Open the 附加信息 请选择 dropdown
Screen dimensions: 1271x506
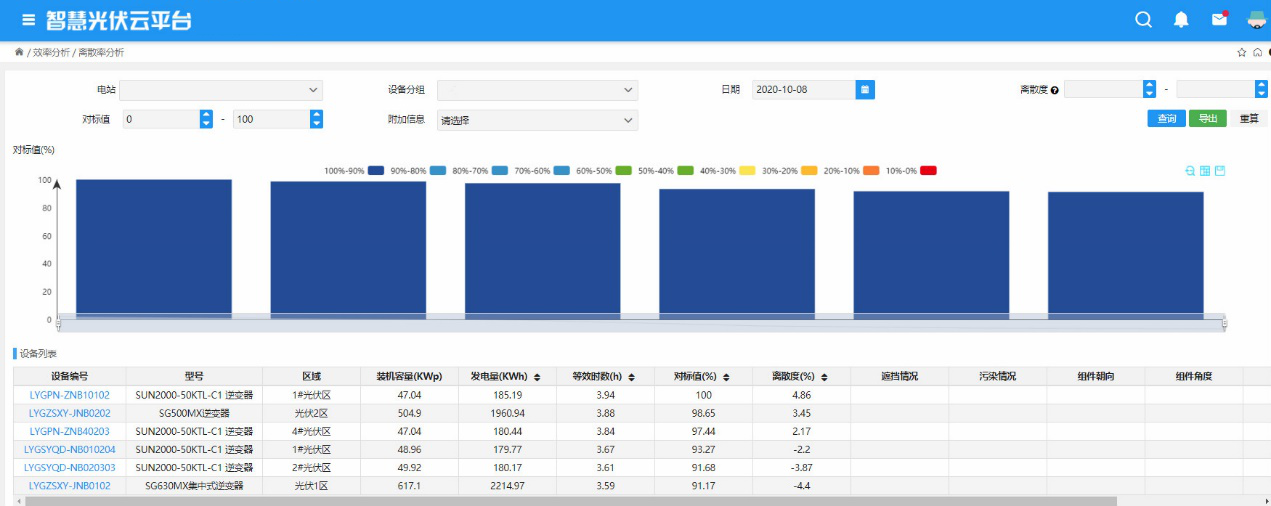pos(537,120)
